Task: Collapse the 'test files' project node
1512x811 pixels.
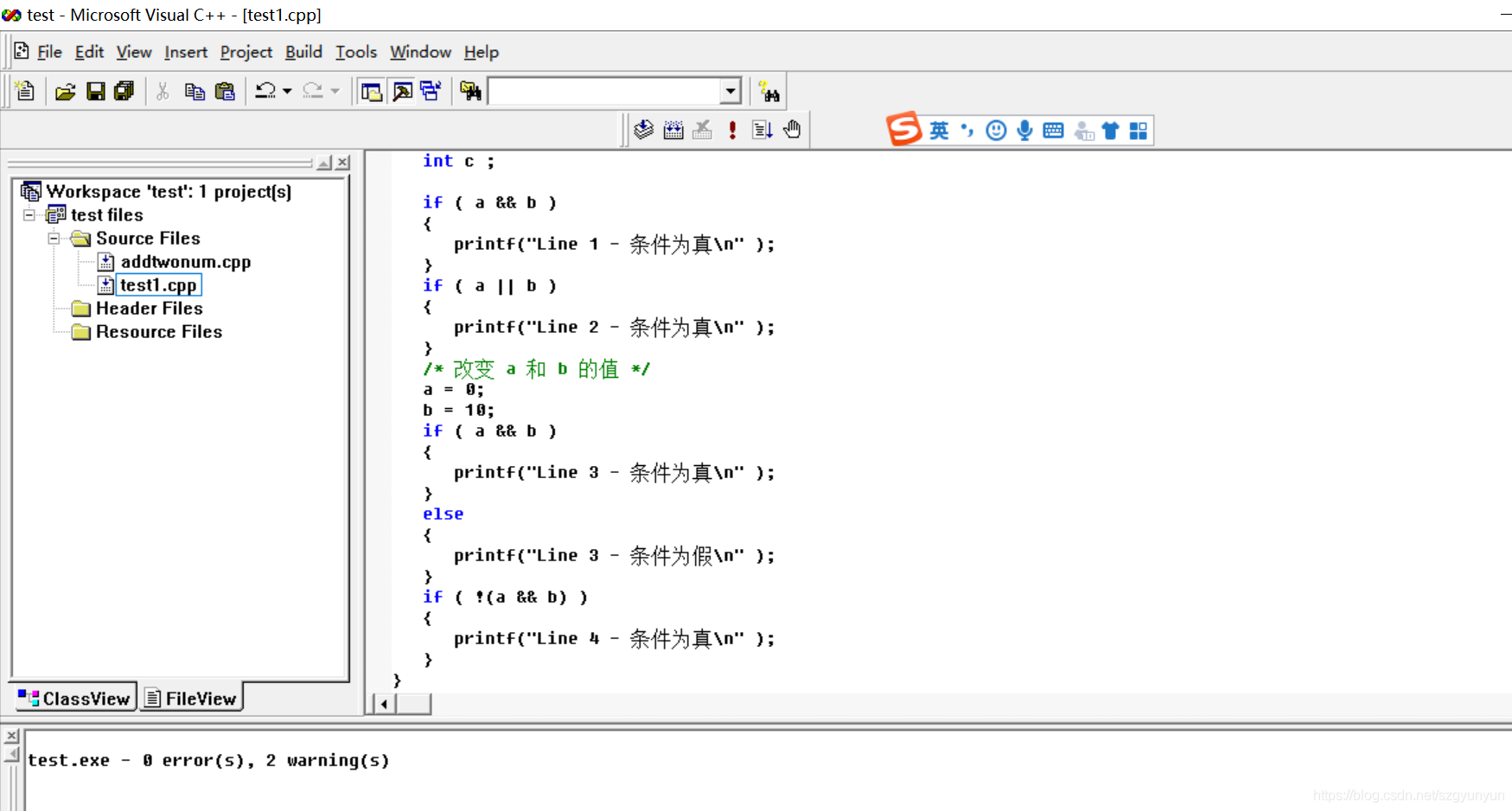Action: coord(29,214)
